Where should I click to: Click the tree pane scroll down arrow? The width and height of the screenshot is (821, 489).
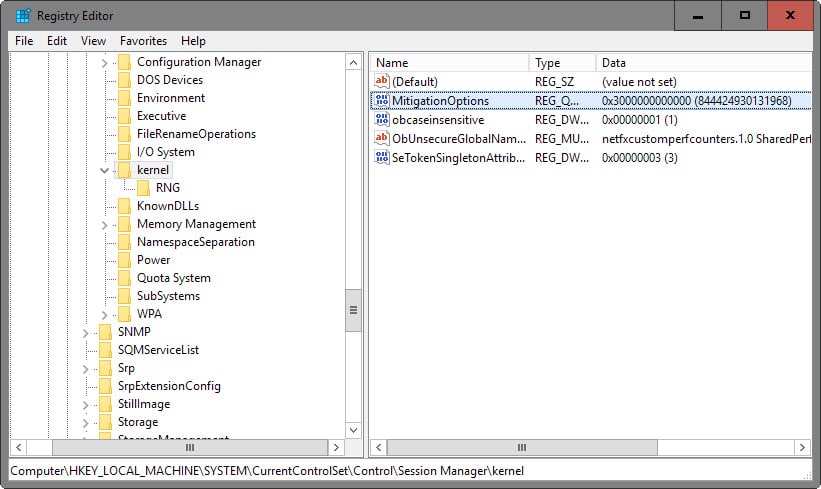(354, 430)
